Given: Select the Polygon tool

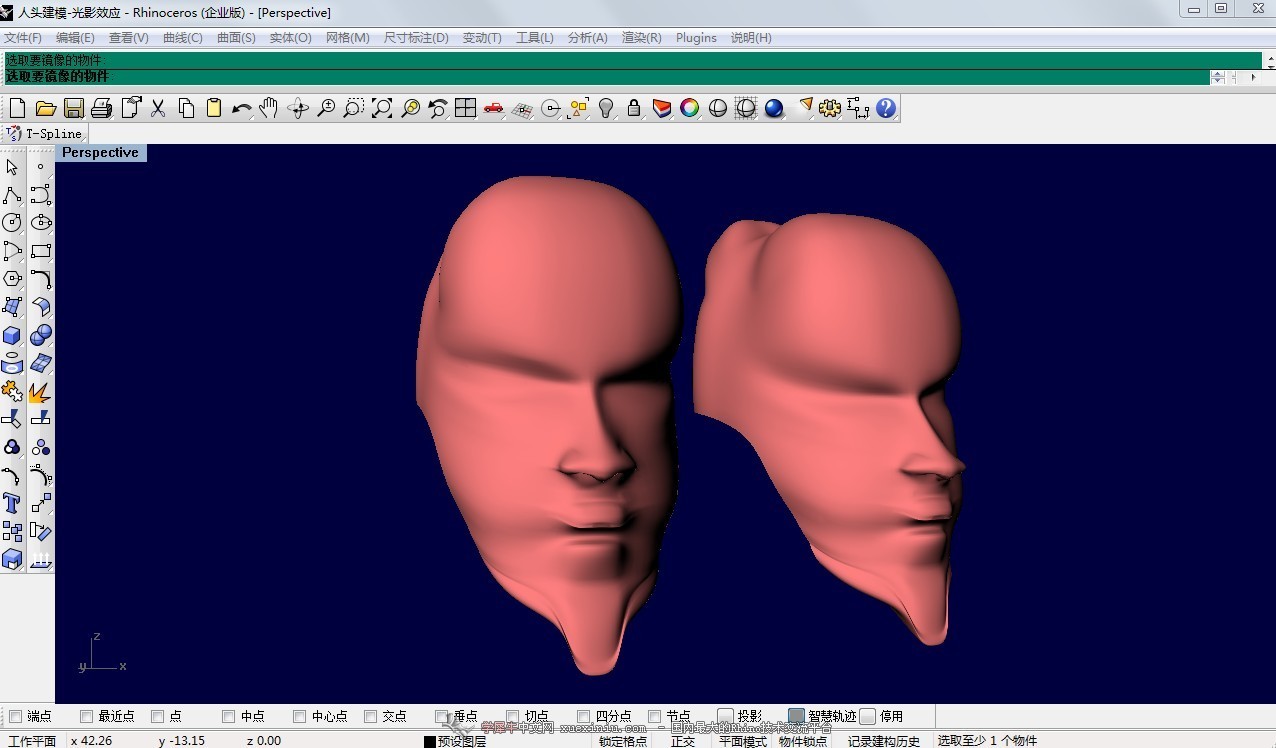Looking at the screenshot, I should [12, 279].
